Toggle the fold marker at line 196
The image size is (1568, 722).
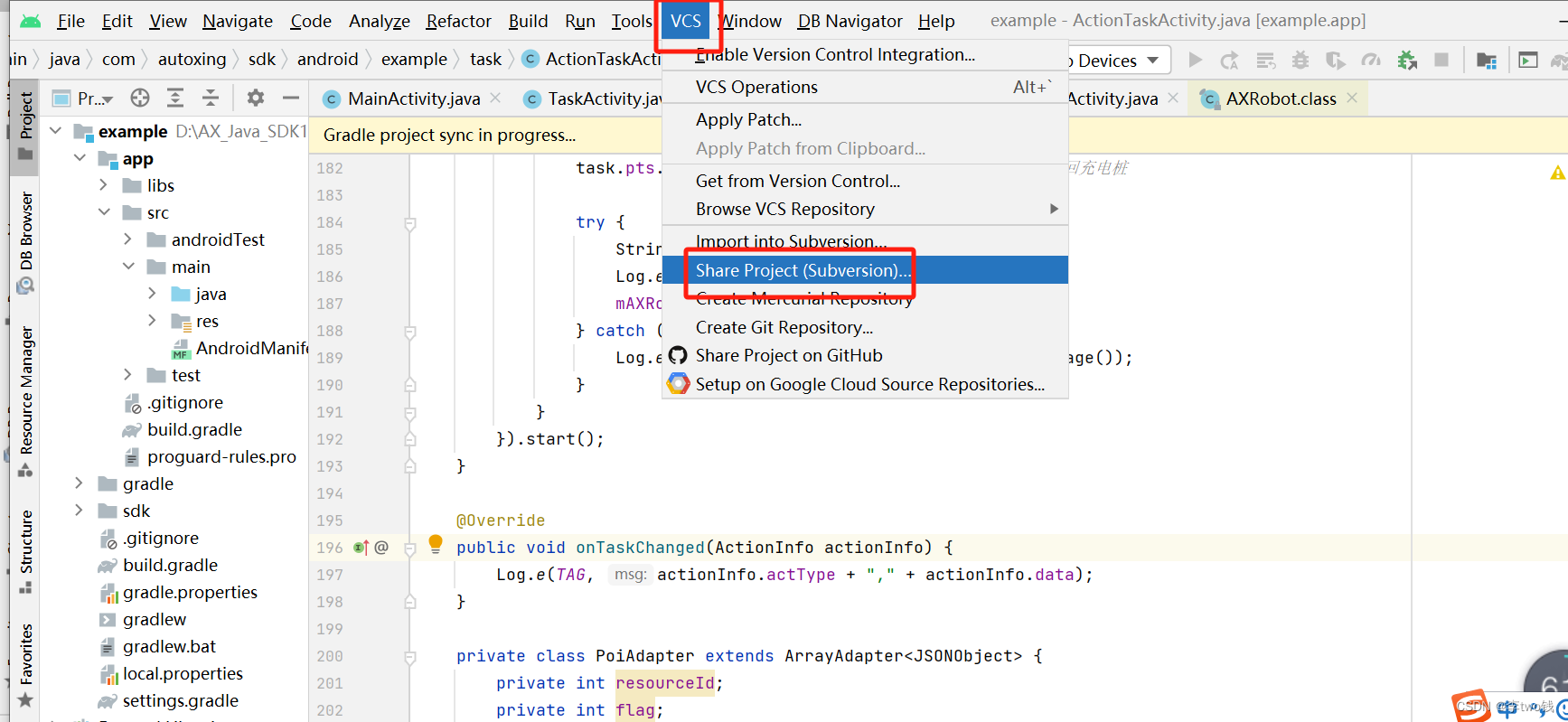point(409,549)
